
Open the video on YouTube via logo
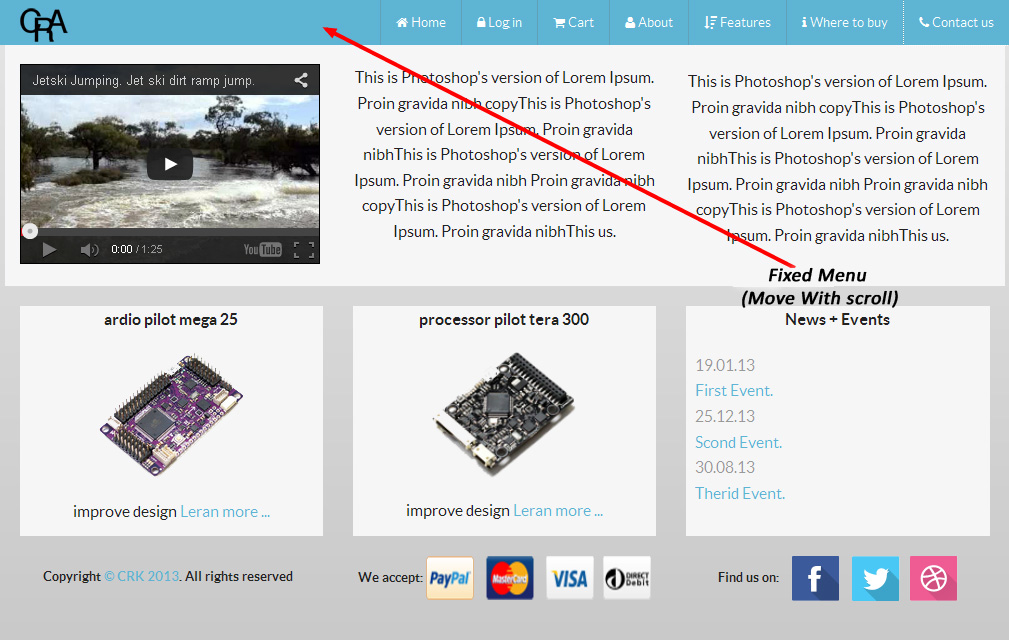coord(263,250)
